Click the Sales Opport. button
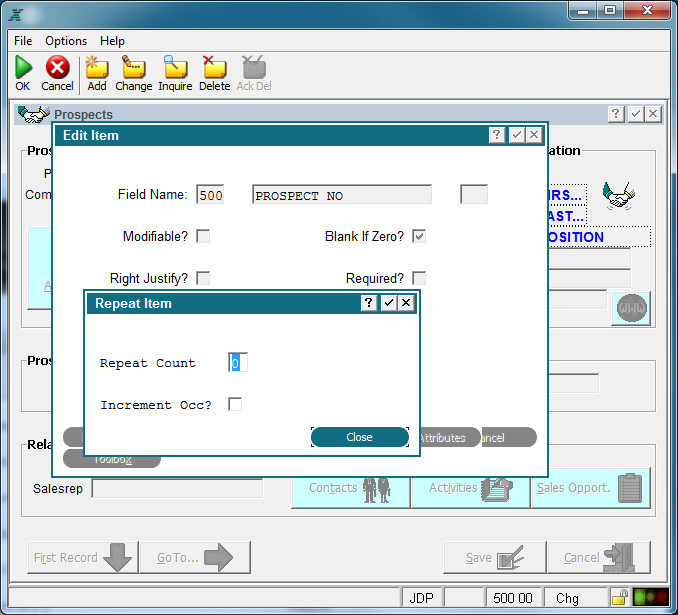 [x=591, y=489]
